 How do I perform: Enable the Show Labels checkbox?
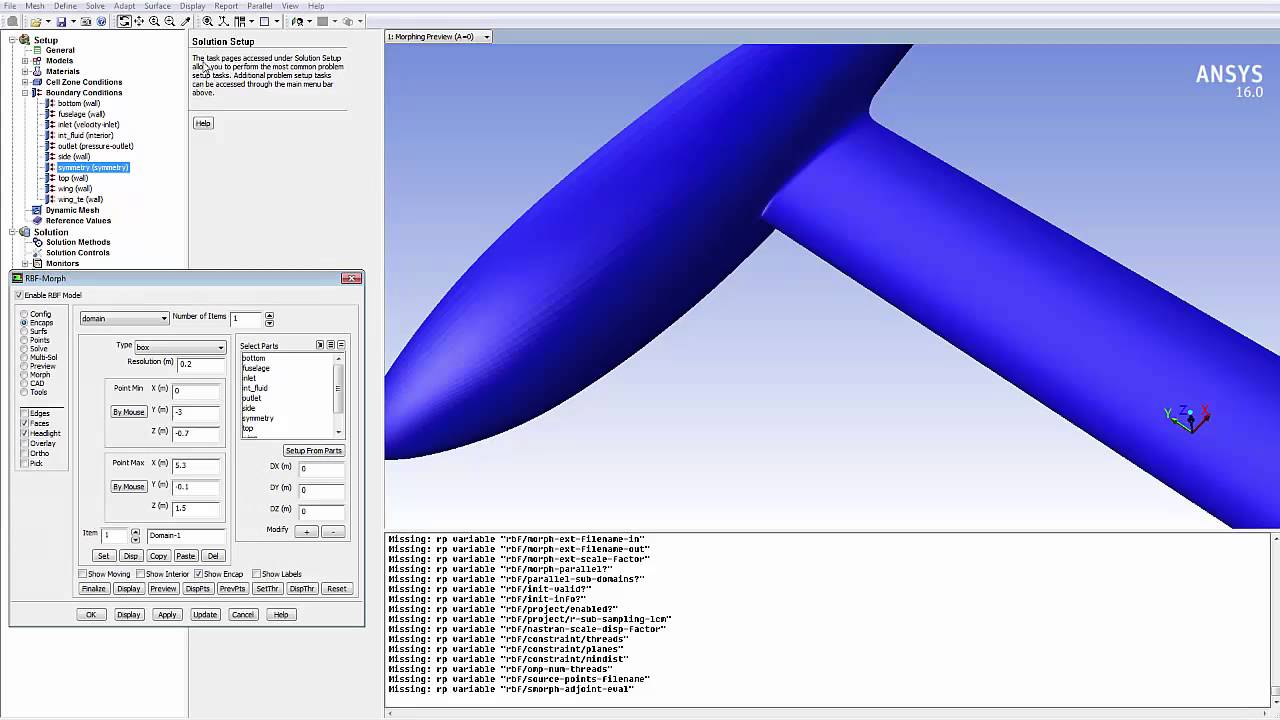[x=257, y=574]
